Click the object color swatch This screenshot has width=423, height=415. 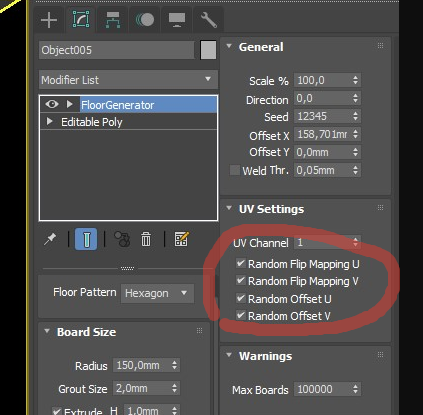[x=208, y=50]
